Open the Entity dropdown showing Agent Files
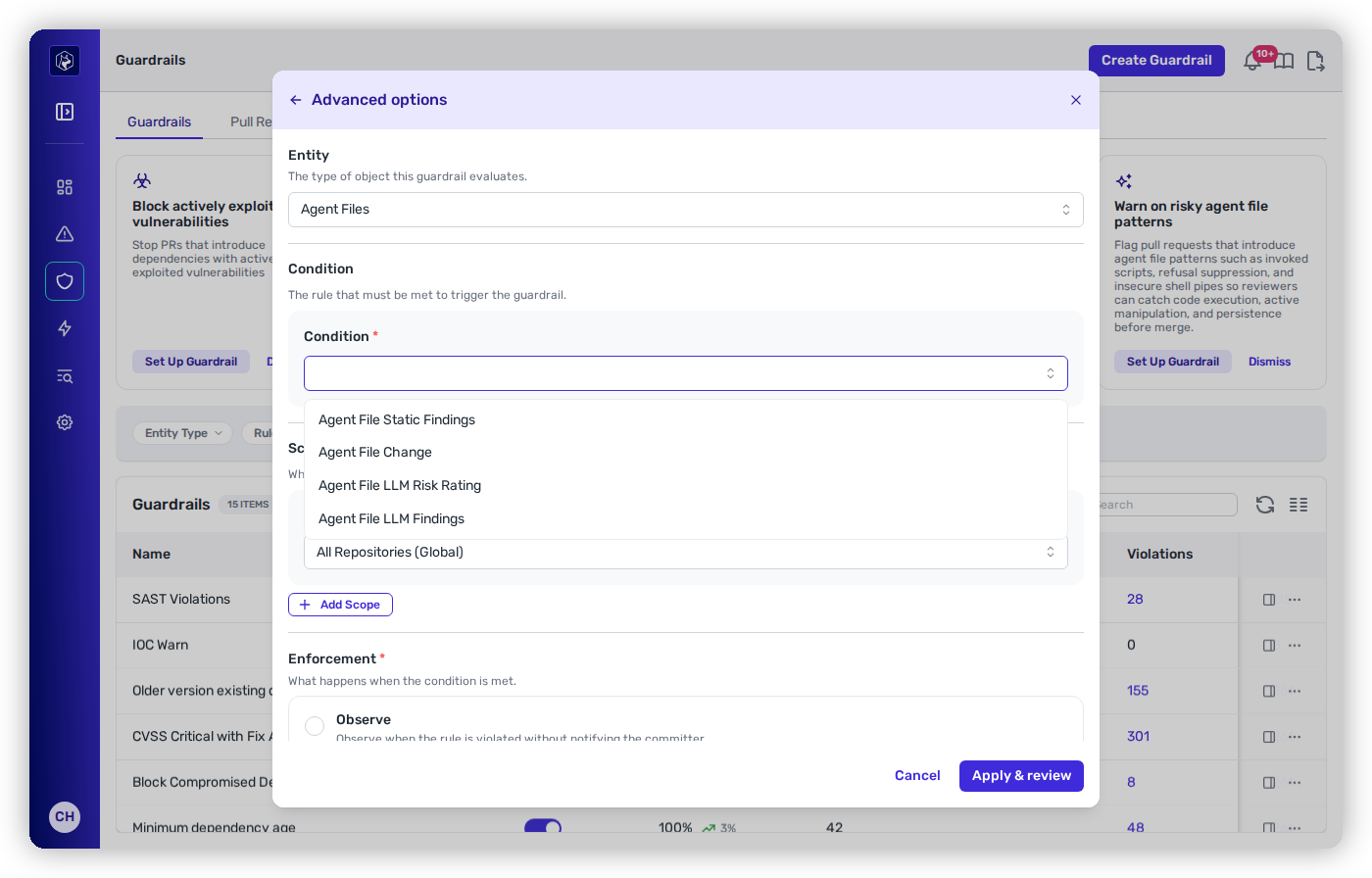Image resolution: width=1372 pixels, height=878 pixels. coord(686,210)
